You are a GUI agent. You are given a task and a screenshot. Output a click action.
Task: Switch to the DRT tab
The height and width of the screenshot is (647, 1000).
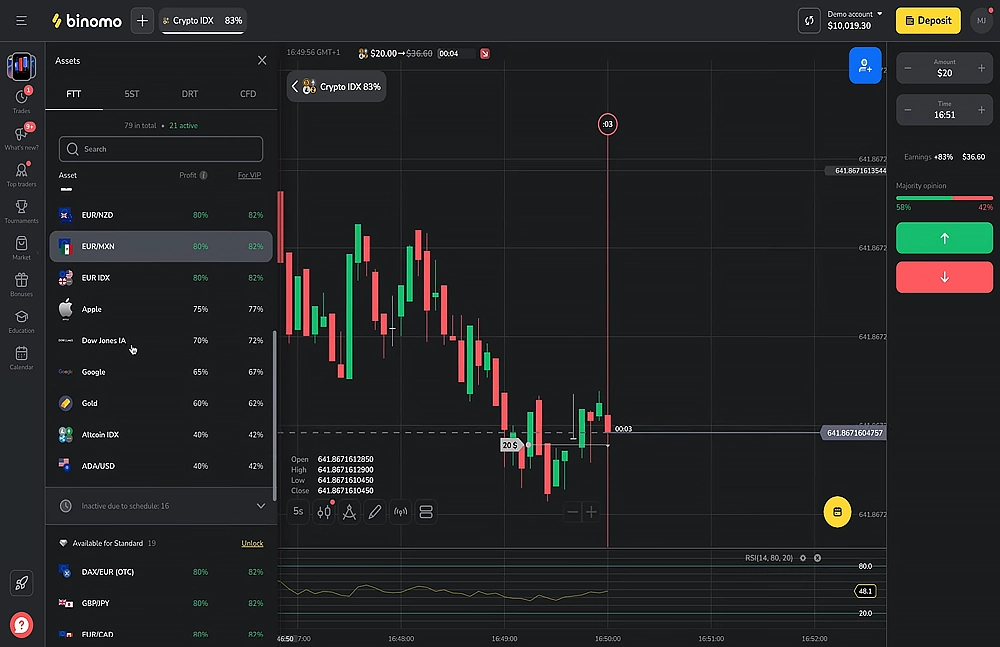tap(189, 94)
